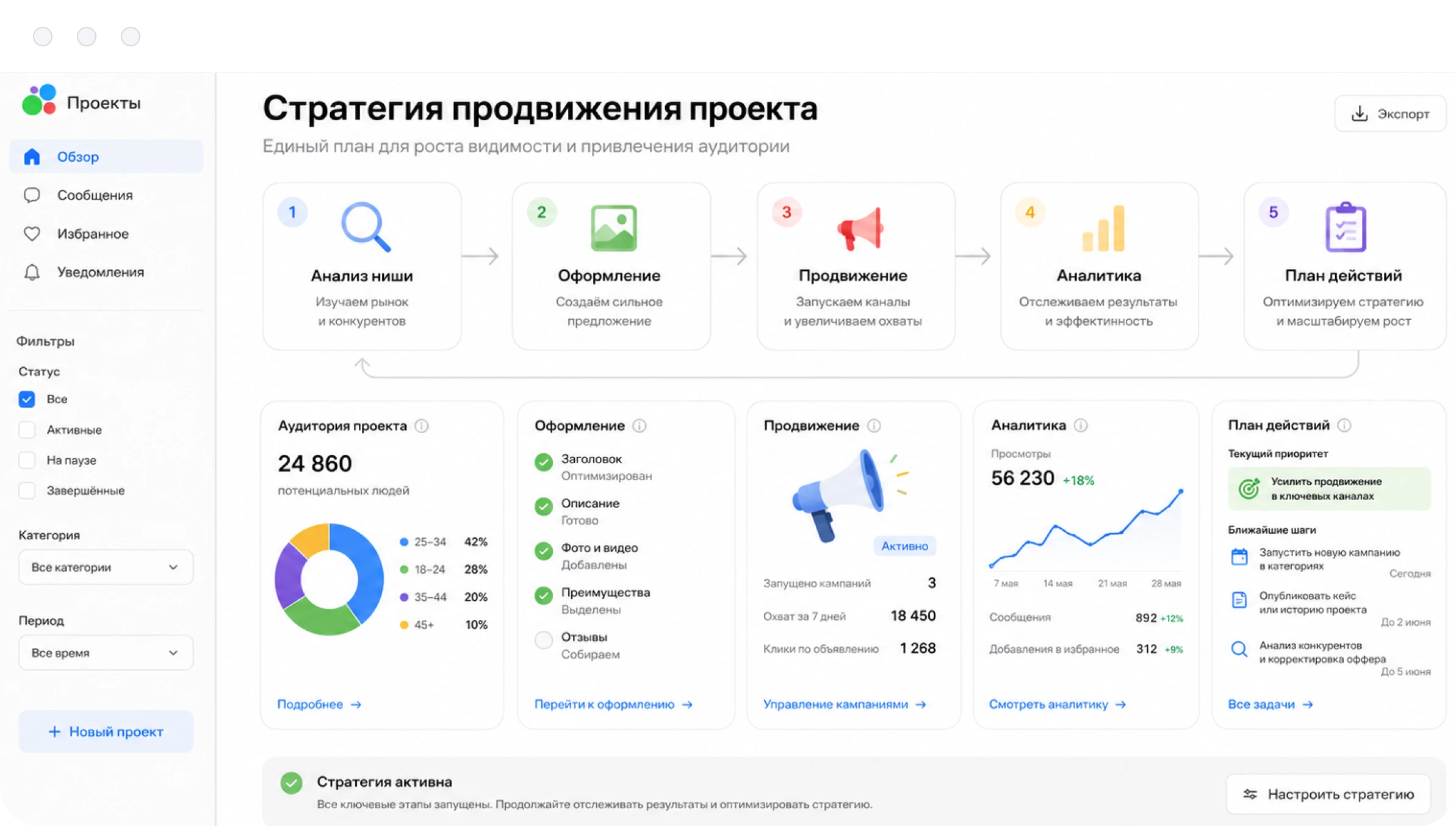Expand the Все время period dropdown
Image resolution: width=1456 pixels, height=826 pixels.
click(106, 653)
